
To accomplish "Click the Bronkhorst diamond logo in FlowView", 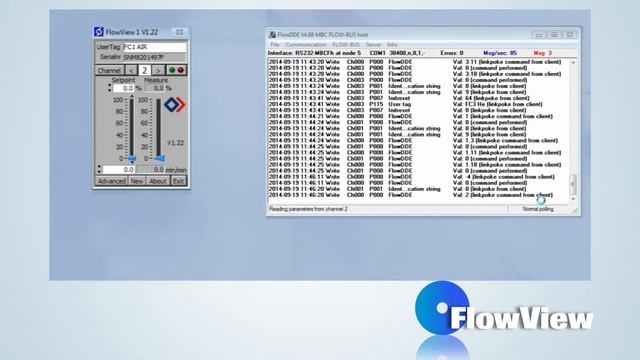I will (x=175, y=104).
